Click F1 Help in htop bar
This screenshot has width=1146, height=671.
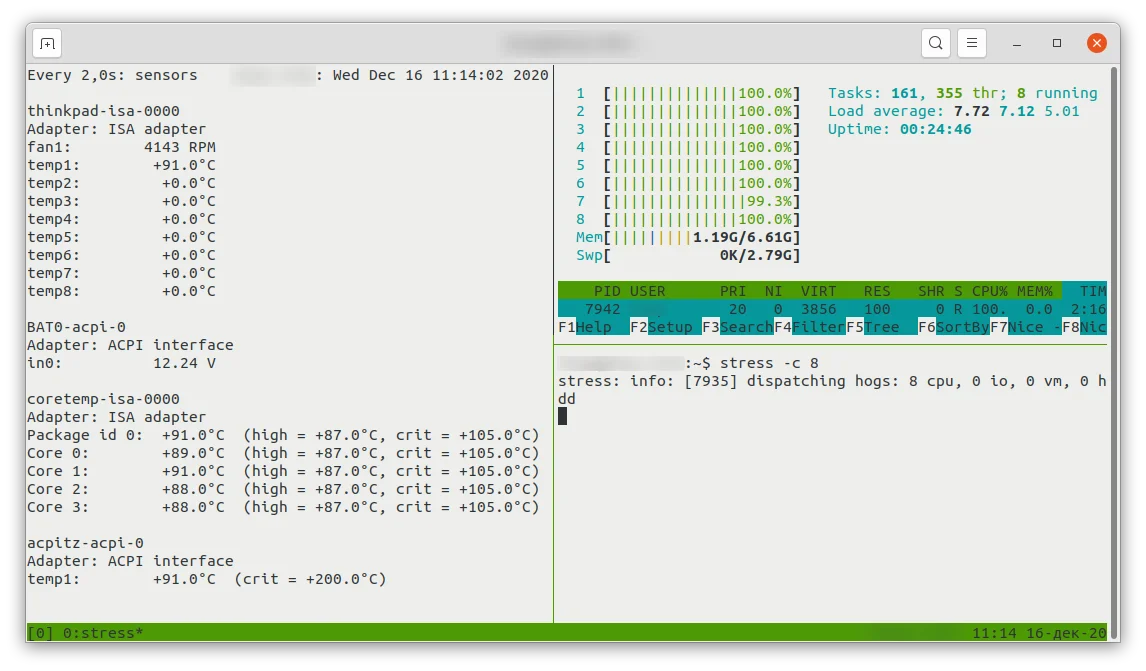pyautogui.click(x=585, y=327)
